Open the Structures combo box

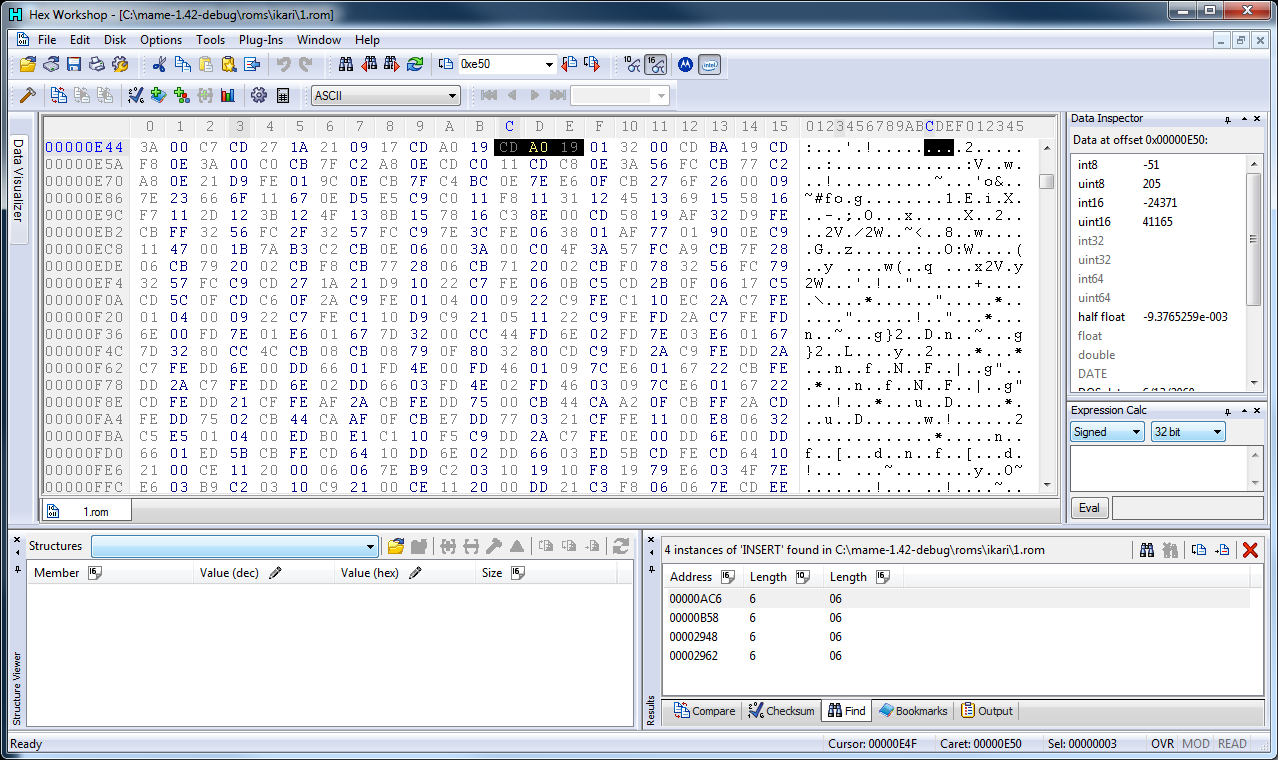[235, 546]
